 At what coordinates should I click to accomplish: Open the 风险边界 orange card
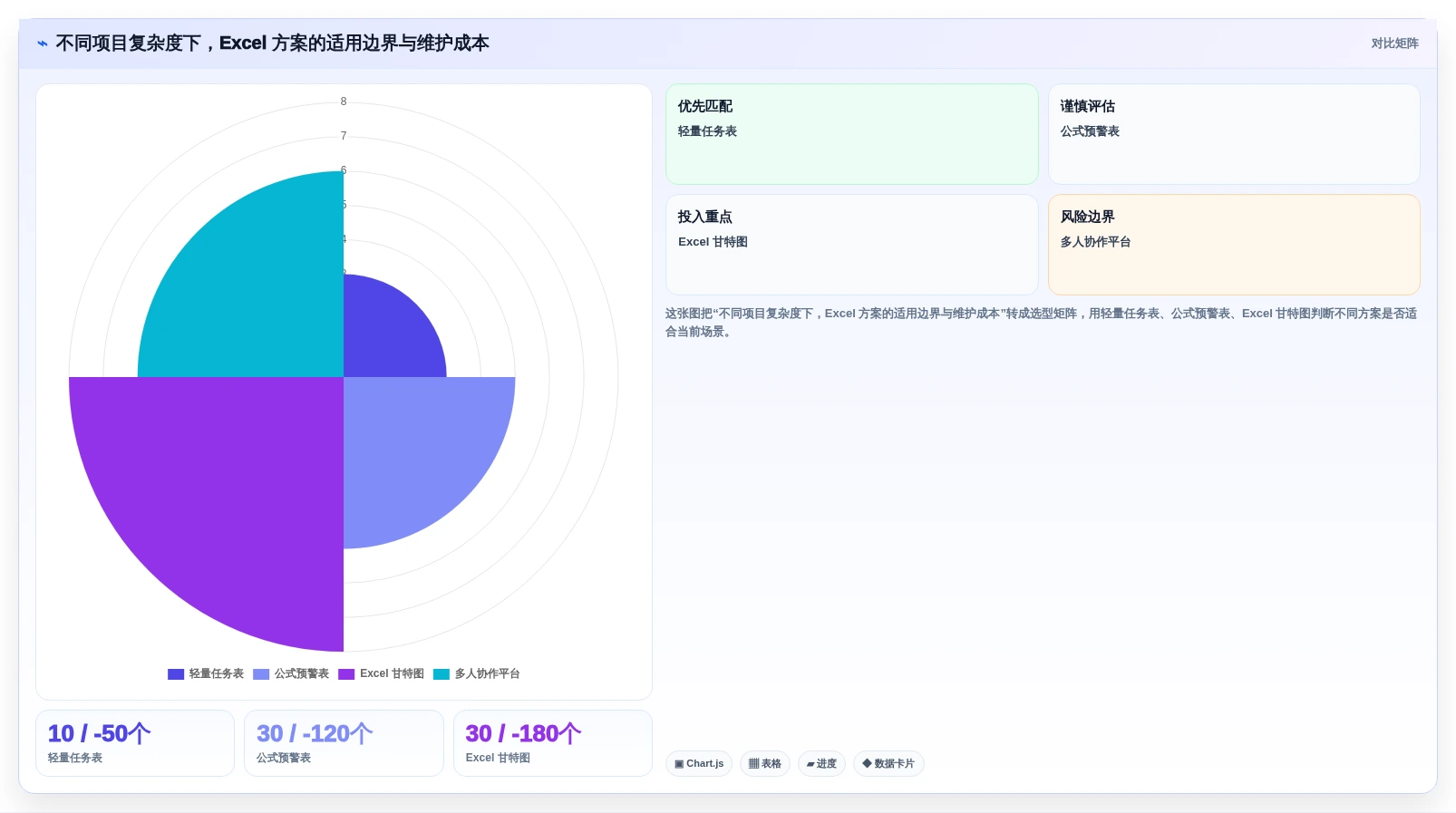coord(1234,245)
